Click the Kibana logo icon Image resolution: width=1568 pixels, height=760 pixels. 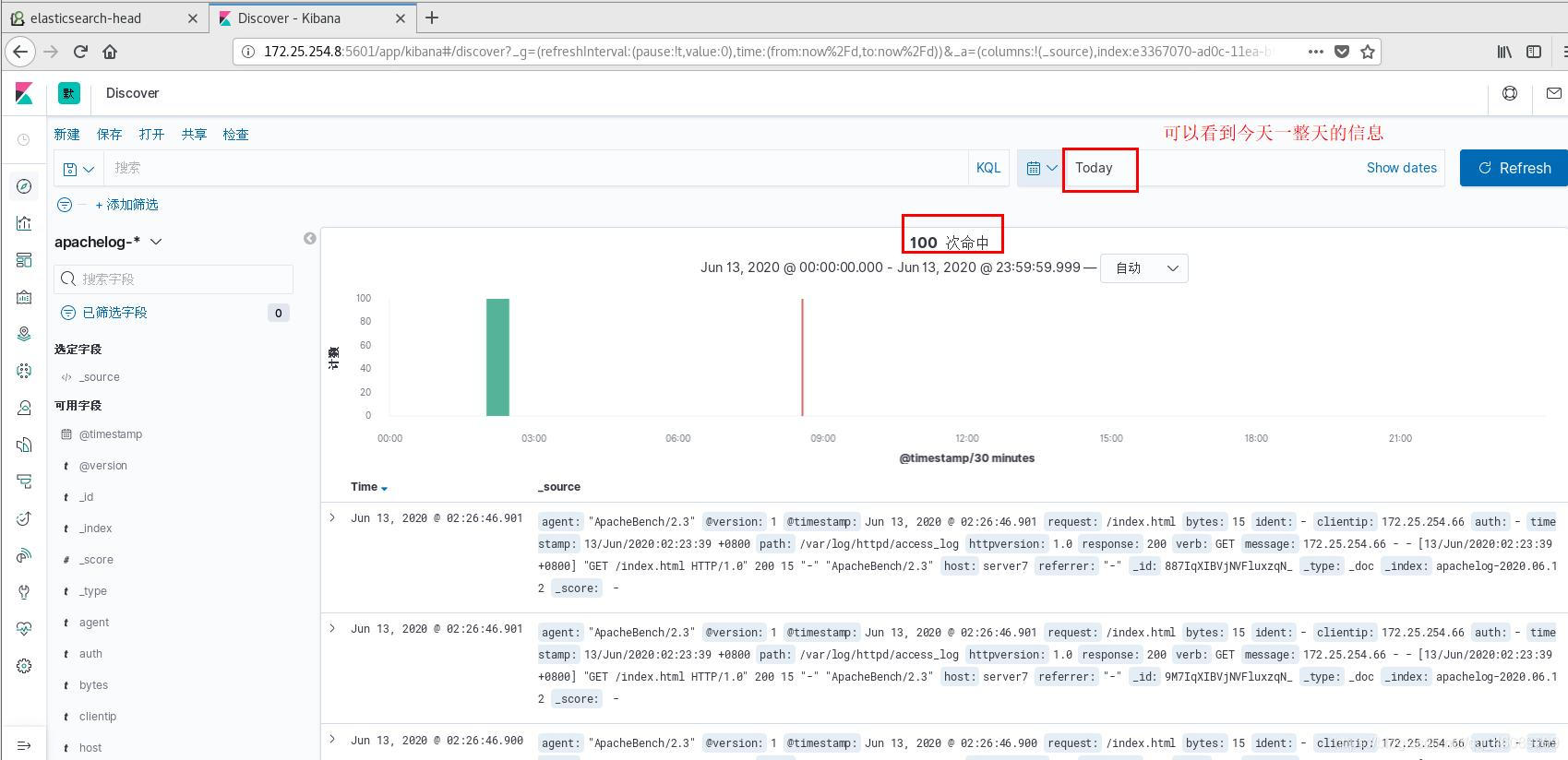(x=24, y=93)
